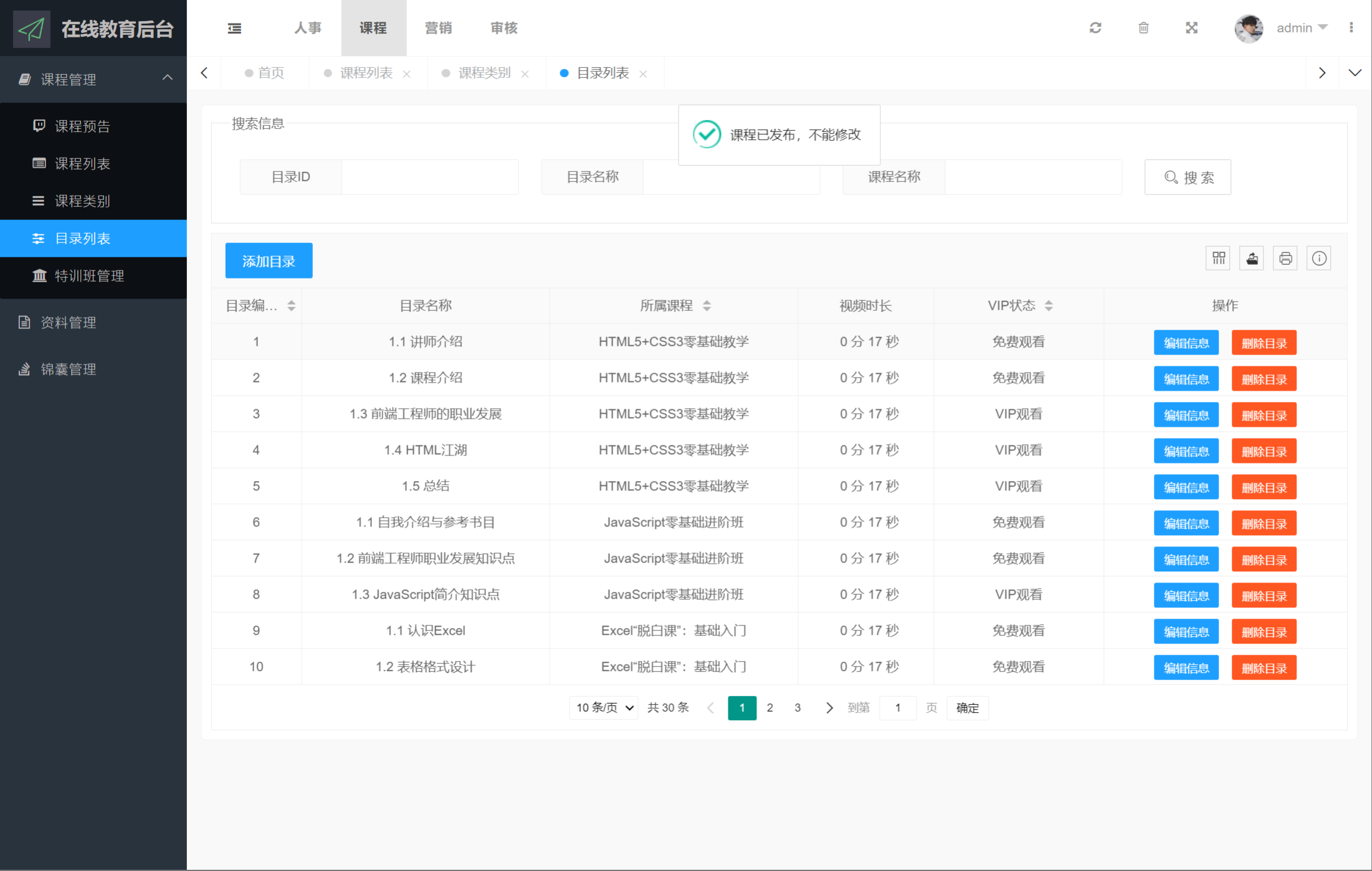1372x871 pixels.
Task: Collapse sidebar with the menu fold icon
Action: coord(234,28)
